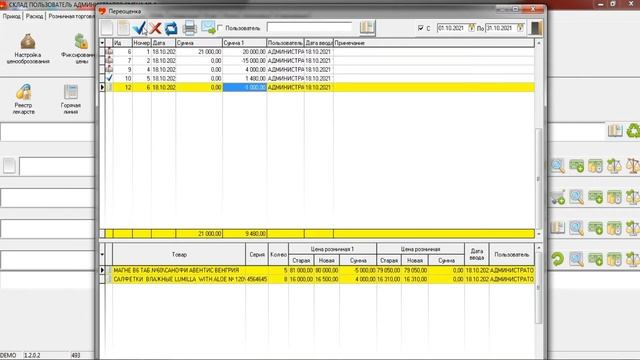This screenshot has width=640, height=360.
Task: Click the lower grid vertical scrollbar
Action: pyautogui.click(x=539, y=287)
